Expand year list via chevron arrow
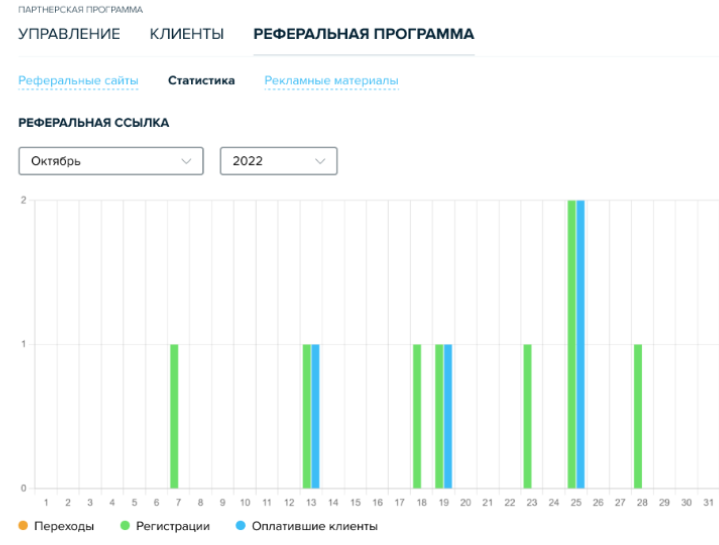This screenshot has width=719, height=545. click(320, 161)
